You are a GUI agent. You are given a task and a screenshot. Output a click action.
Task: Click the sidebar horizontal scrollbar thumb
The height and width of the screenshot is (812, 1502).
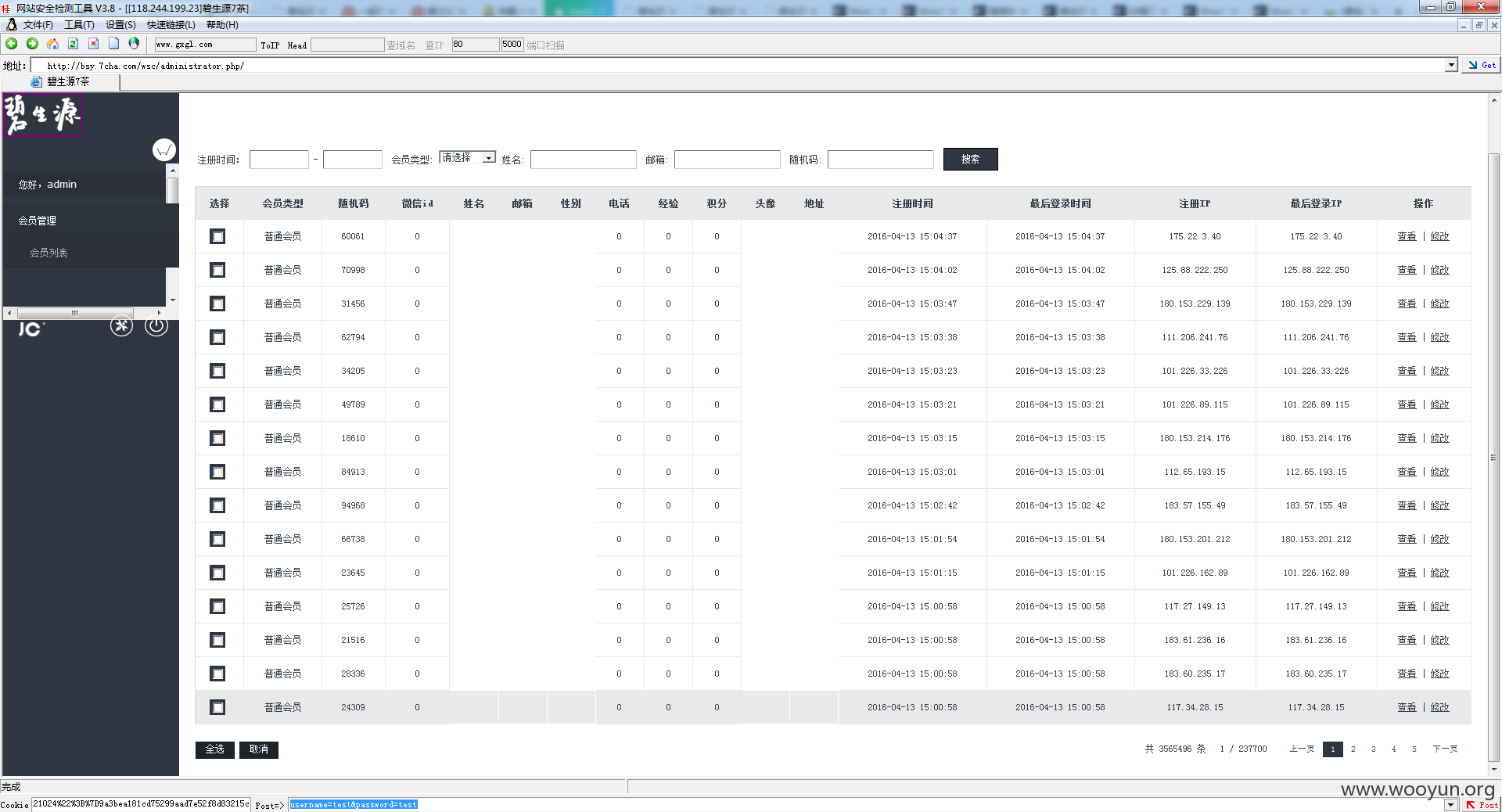tap(74, 313)
